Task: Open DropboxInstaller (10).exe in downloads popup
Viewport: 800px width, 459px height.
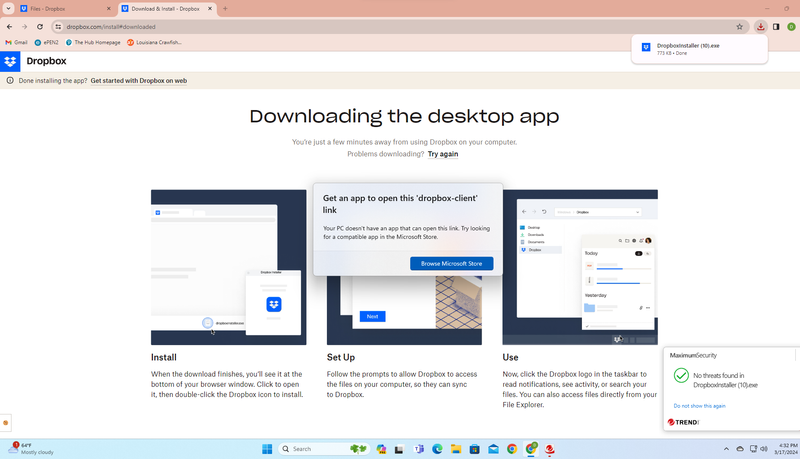Action: [699, 49]
